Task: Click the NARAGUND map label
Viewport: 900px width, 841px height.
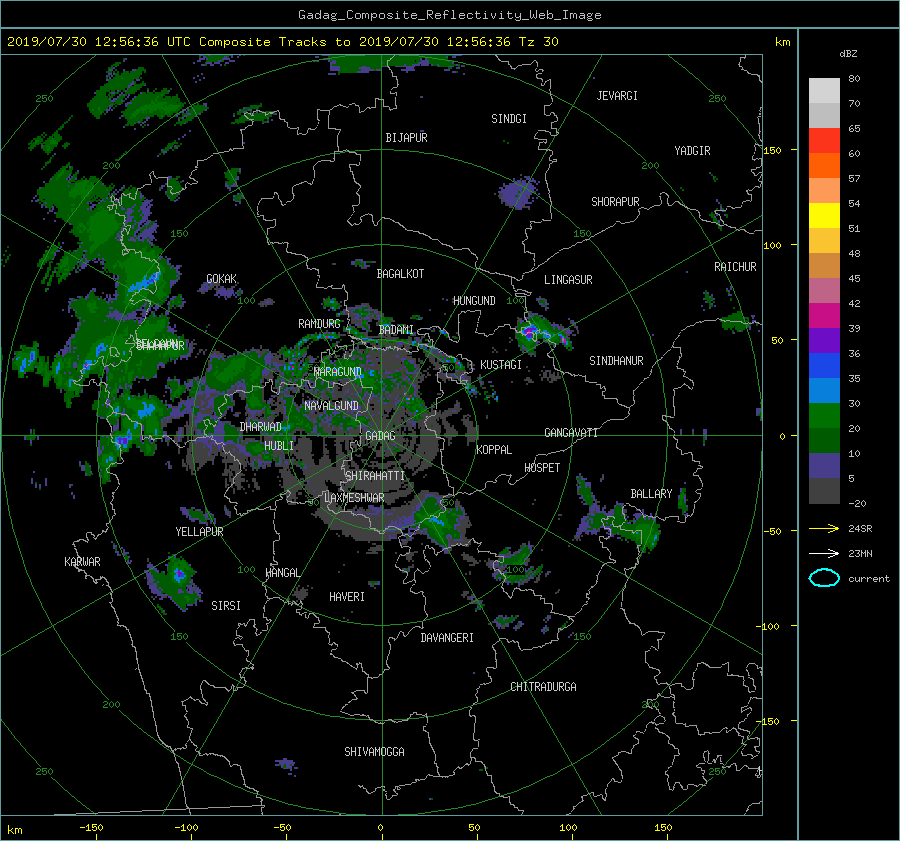Action: click(338, 372)
